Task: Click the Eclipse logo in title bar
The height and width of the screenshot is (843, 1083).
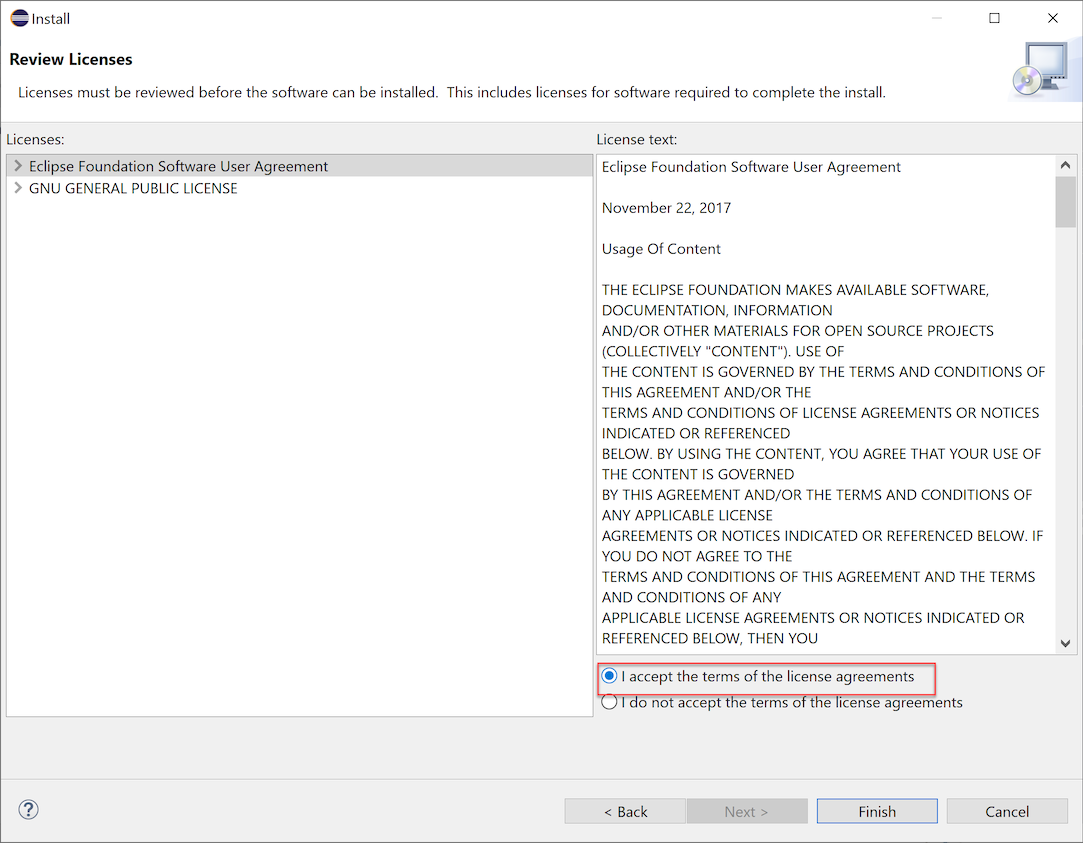Action: click(x=19, y=18)
